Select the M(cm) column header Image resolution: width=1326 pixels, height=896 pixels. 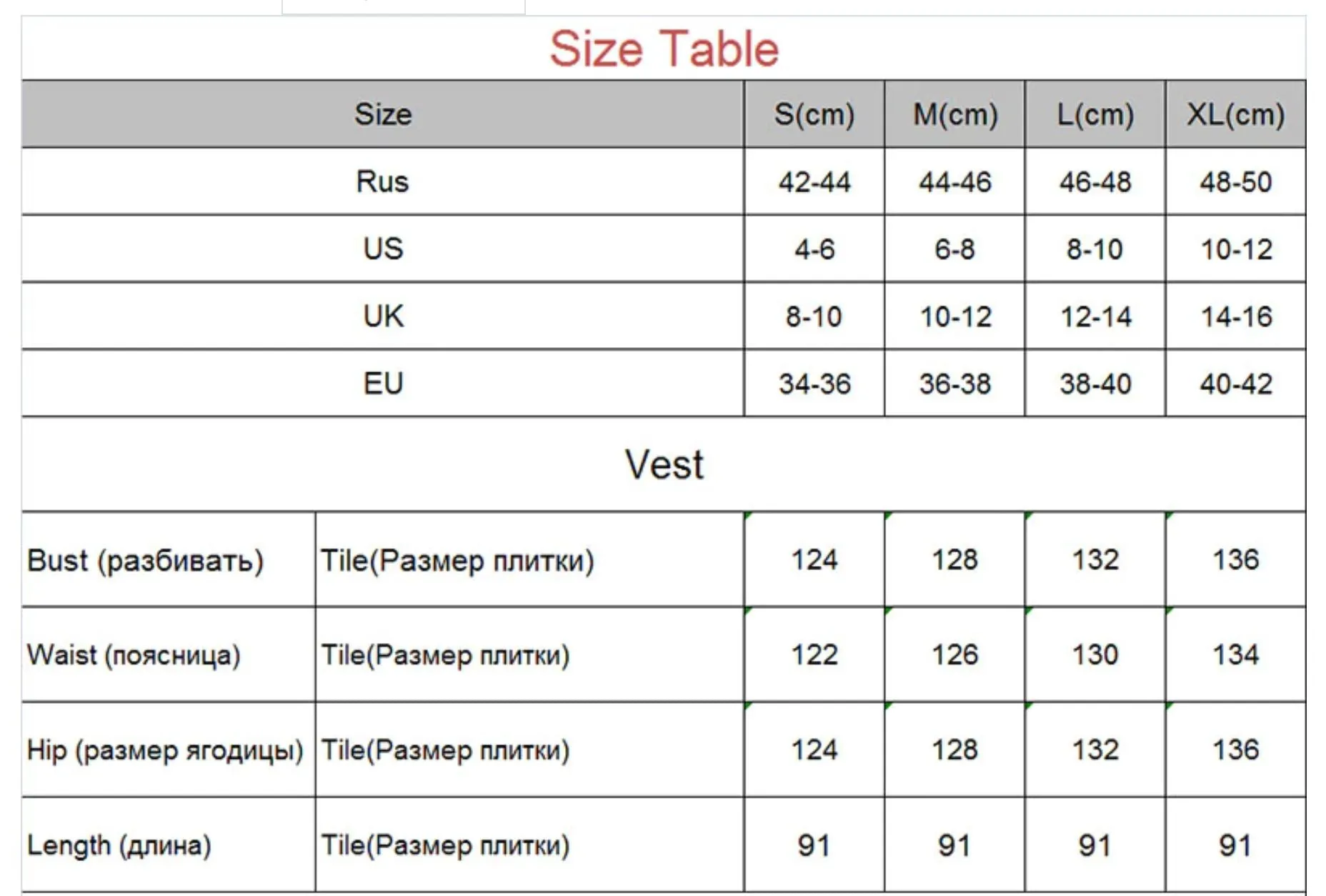[x=955, y=114]
